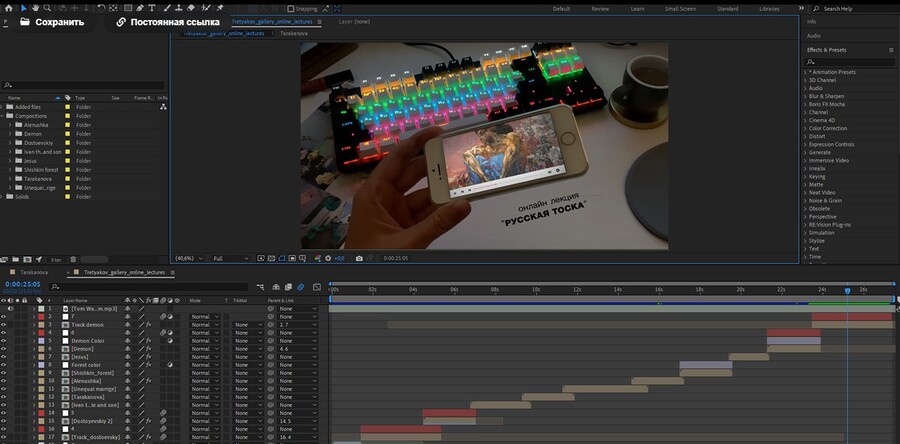Select the Rectangle shape tool
The height and width of the screenshot is (444, 900).
point(128,8)
